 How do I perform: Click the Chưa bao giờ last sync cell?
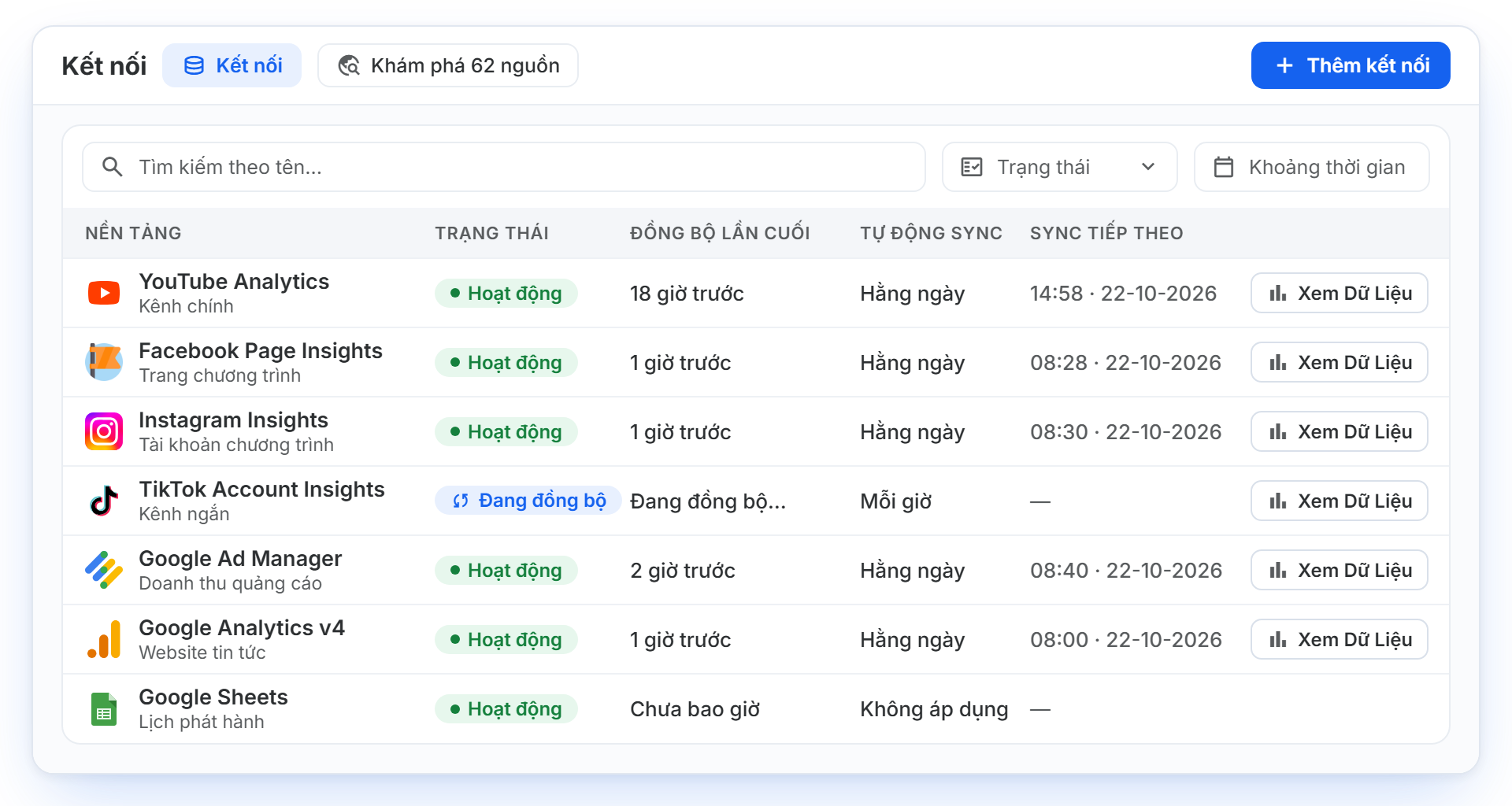pyautogui.click(x=695, y=709)
